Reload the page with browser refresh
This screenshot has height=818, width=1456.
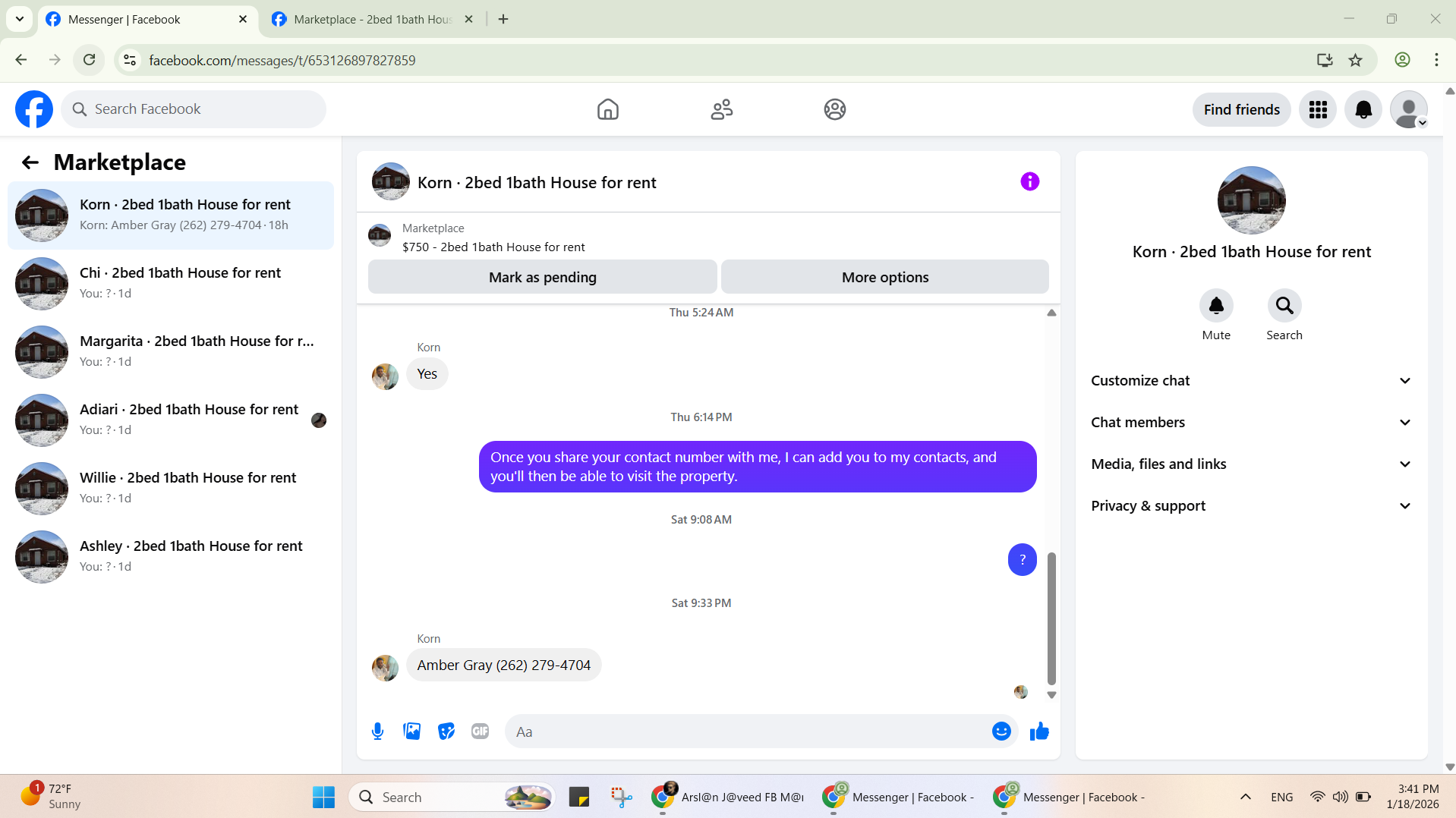(89, 60)
